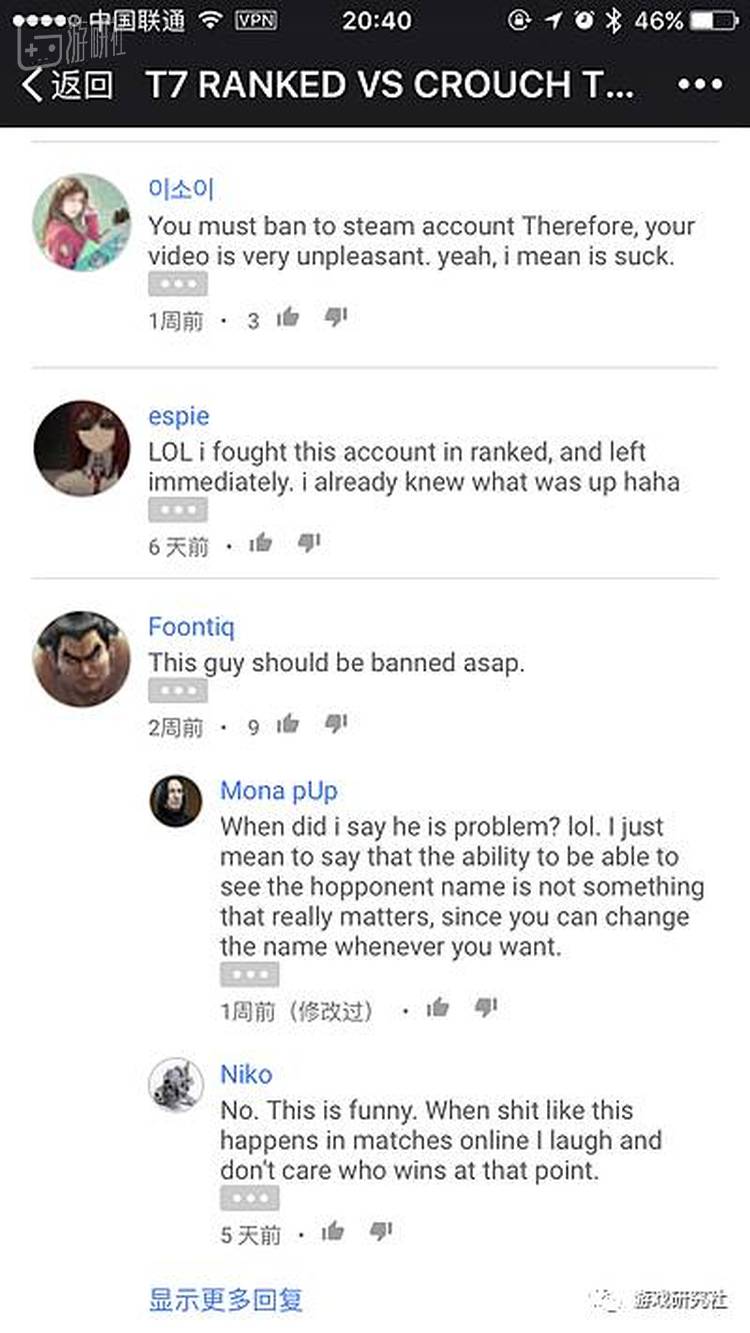Dislike Mona pUp's reply

click(x=486, y=1008)
